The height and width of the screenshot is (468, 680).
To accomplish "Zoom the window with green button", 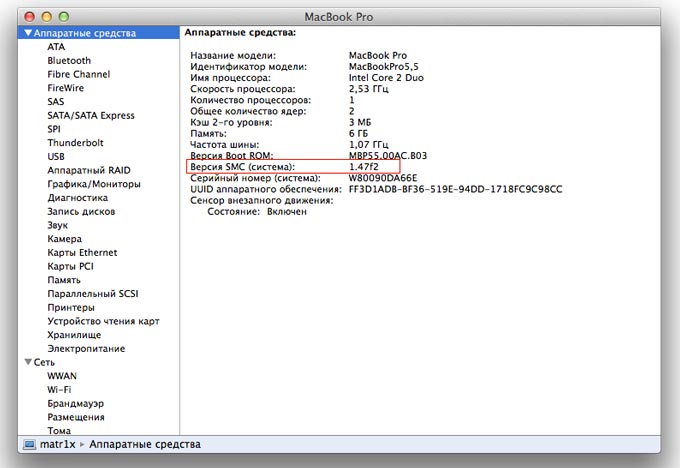I will coord(64,17).
